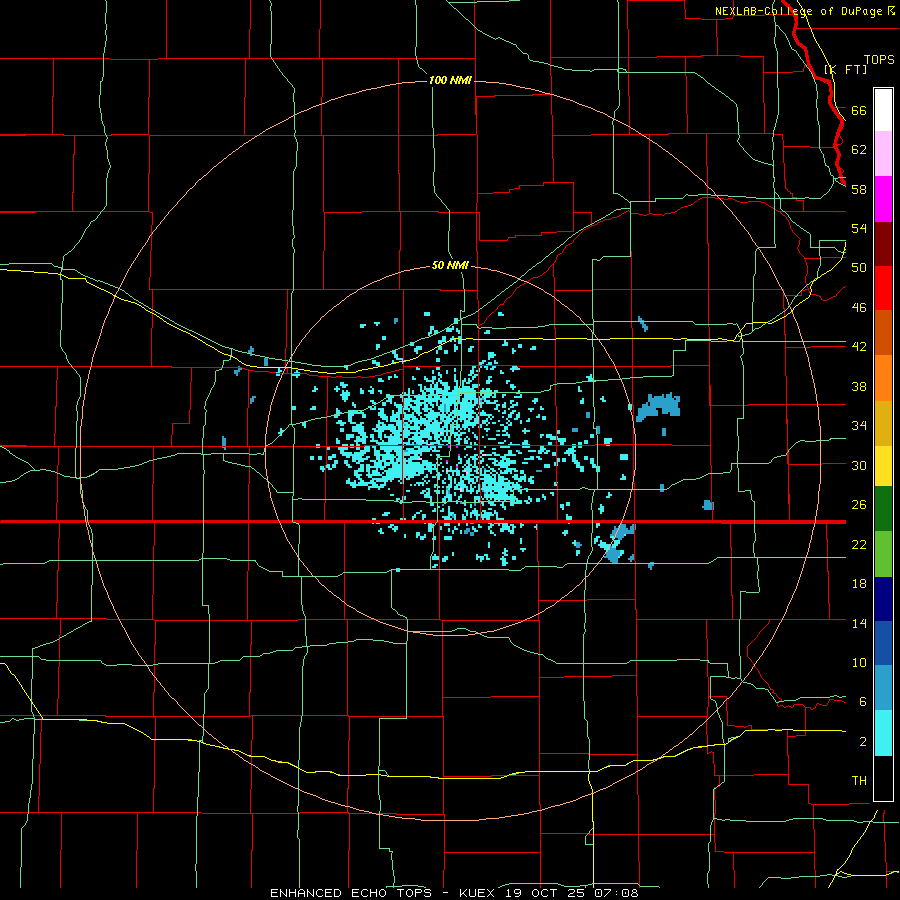Pick the bright red legend color band

[x=883, y=288]
